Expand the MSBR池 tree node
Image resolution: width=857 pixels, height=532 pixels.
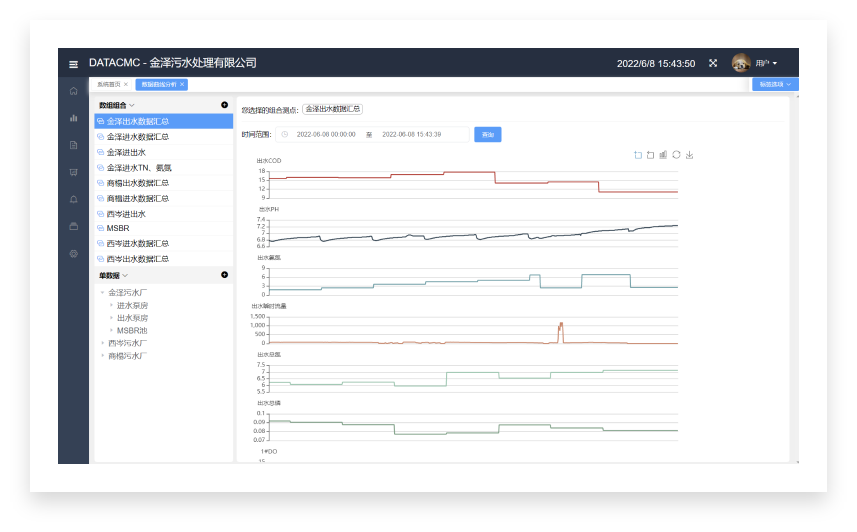coord(111,330)
